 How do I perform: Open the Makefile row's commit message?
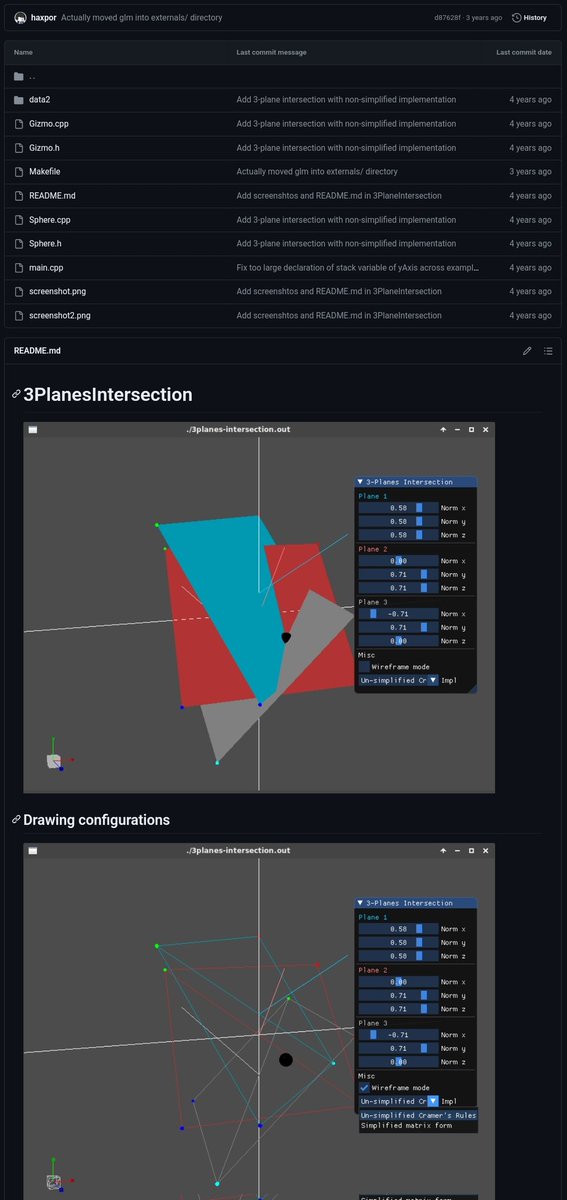tap(317, 172)
